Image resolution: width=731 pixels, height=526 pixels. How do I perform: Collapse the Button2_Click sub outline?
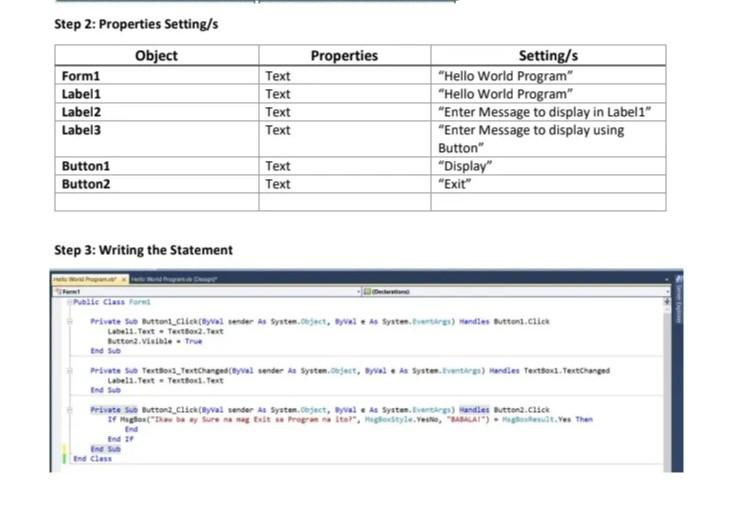[69, 410]
